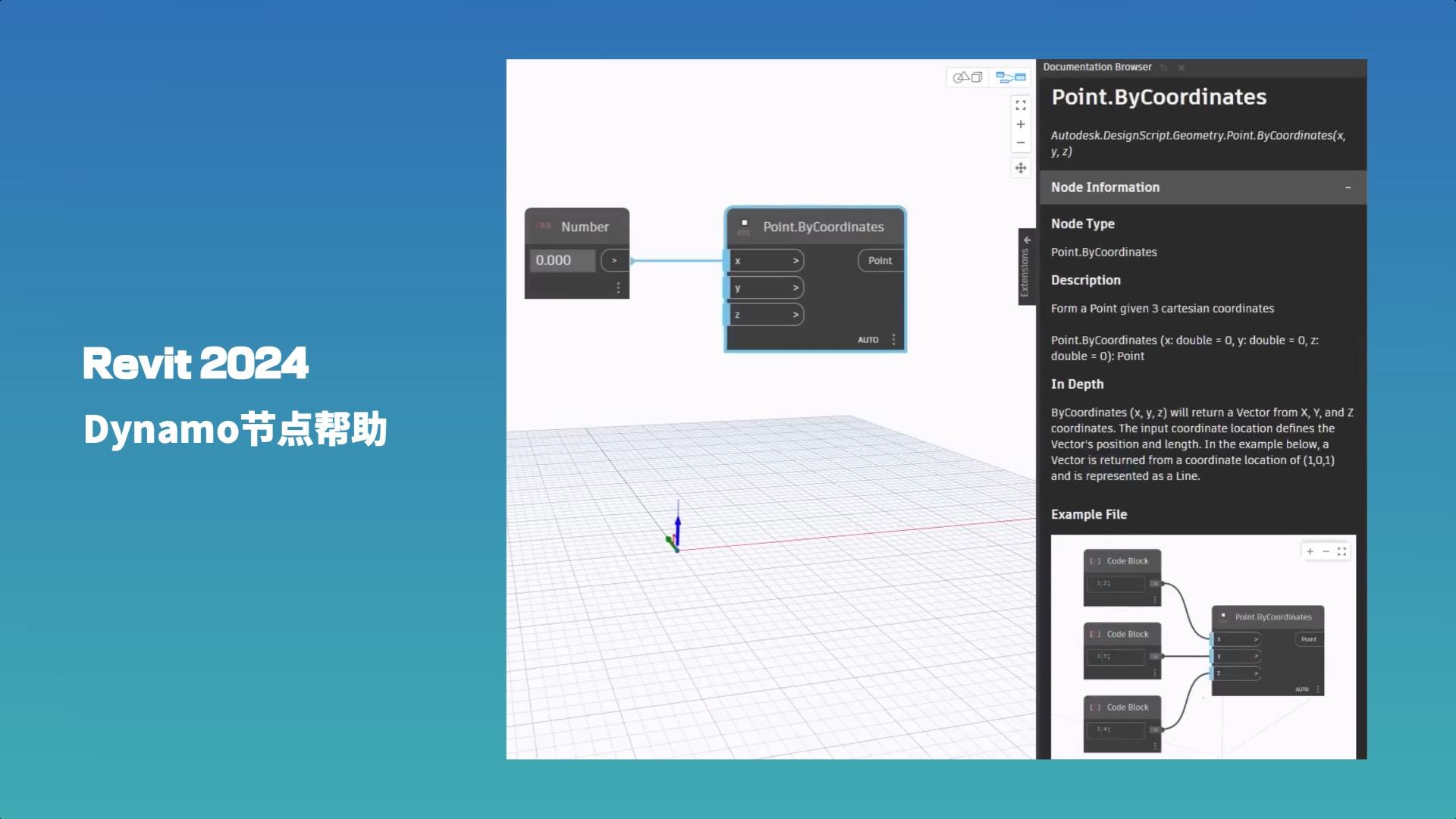The height and width of the screenshot is (819, 1456).
Task: Open the Number node options menu
Action: pos(618,288)
